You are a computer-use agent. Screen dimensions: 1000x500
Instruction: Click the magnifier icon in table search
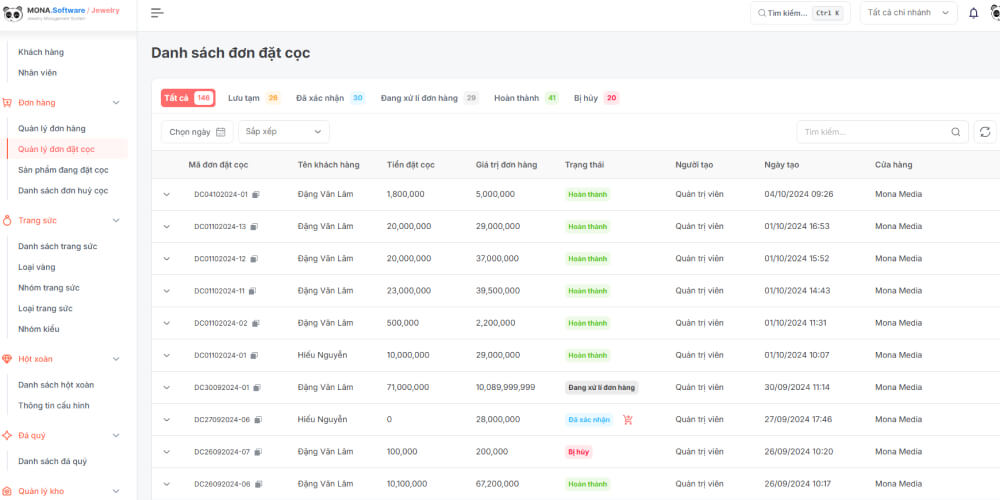pos(955,132)
